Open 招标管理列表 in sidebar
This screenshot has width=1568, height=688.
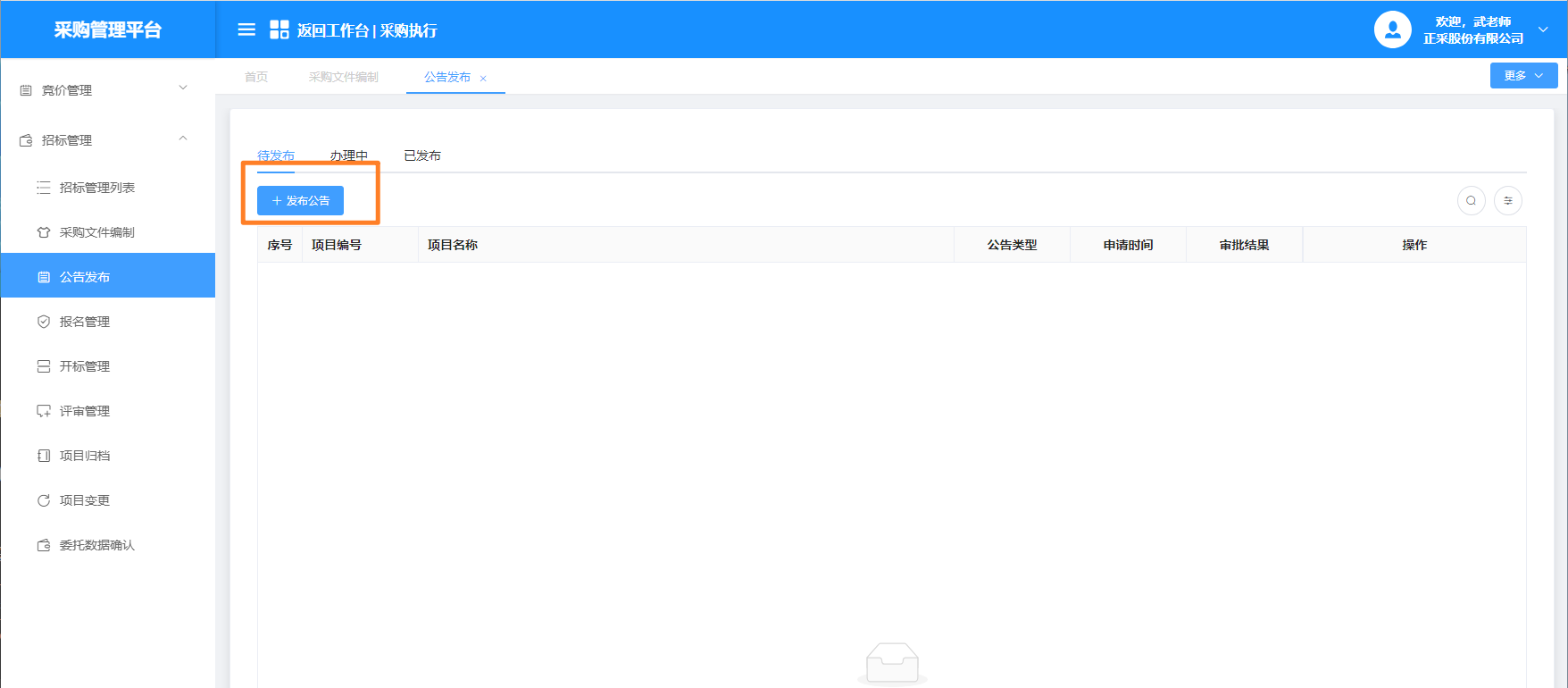[96, 188]
